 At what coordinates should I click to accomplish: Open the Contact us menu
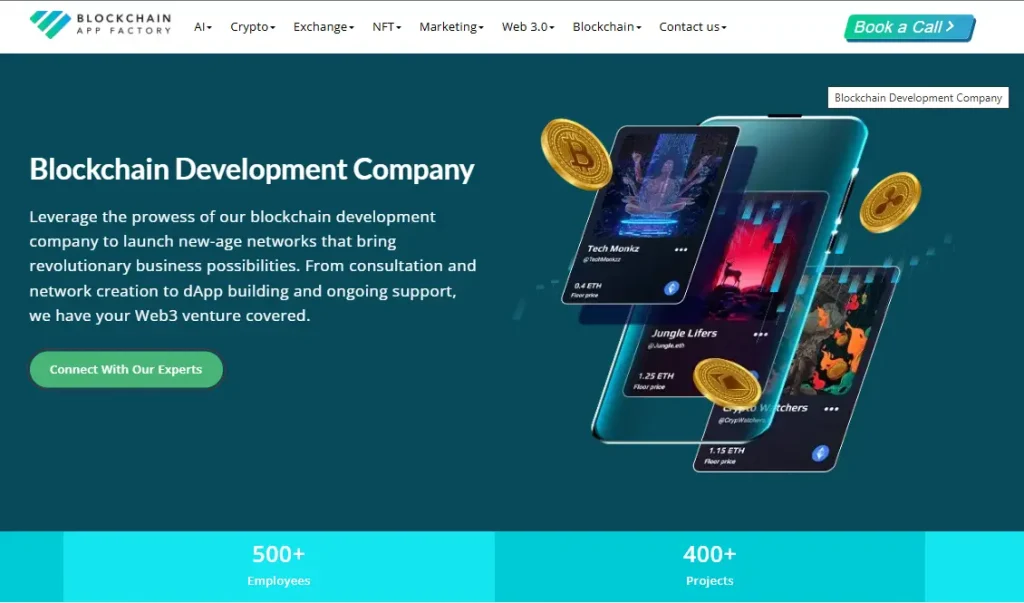pyautogui.click(x=691, y=27)
